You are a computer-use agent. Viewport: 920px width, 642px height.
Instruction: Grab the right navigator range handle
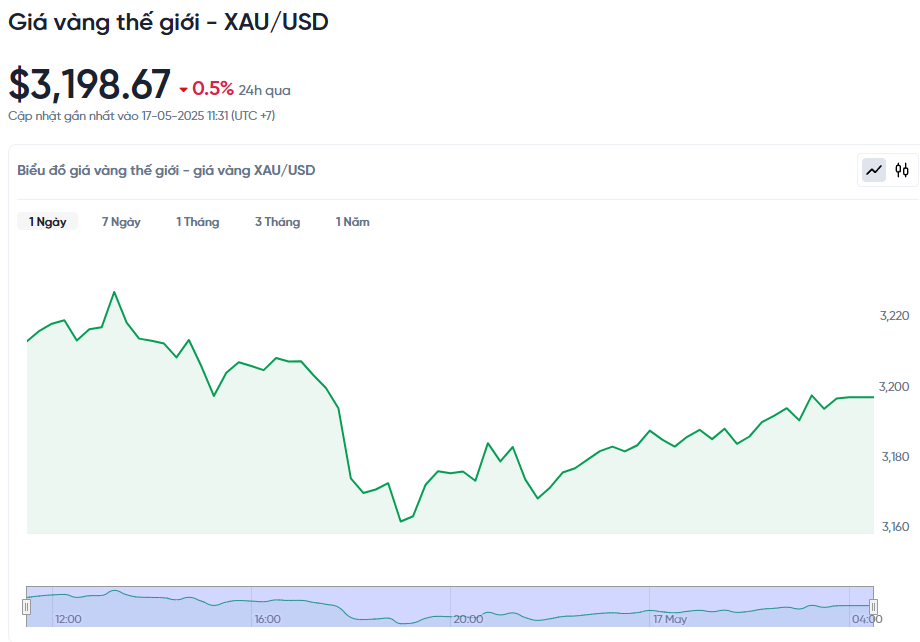tap(874, 606)
